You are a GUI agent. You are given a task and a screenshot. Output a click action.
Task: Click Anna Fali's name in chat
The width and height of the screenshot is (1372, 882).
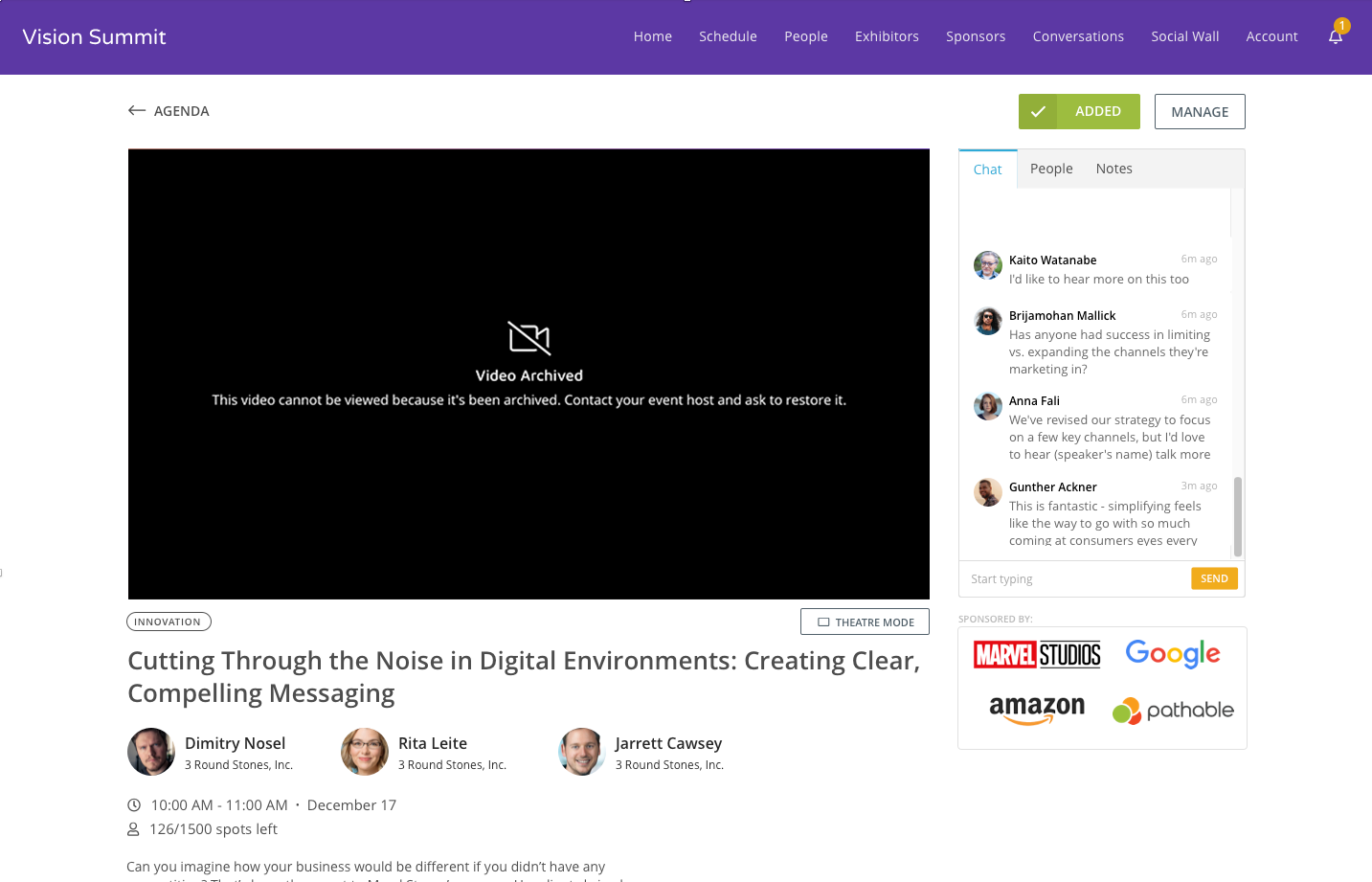click(1034, 400)
